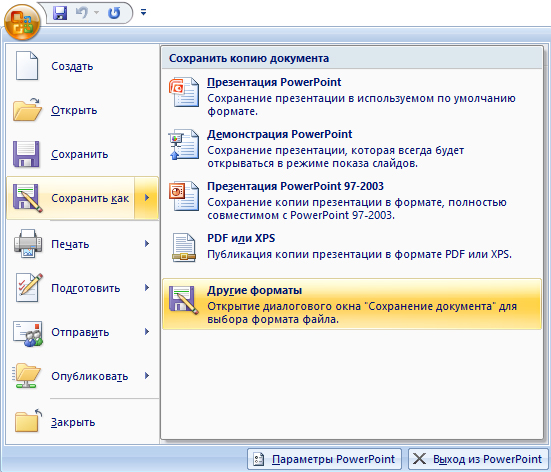Click the Undo arrow in quick access toolbar
The image size is (551, 472).
pyautogui.click(x=82, y=13)
